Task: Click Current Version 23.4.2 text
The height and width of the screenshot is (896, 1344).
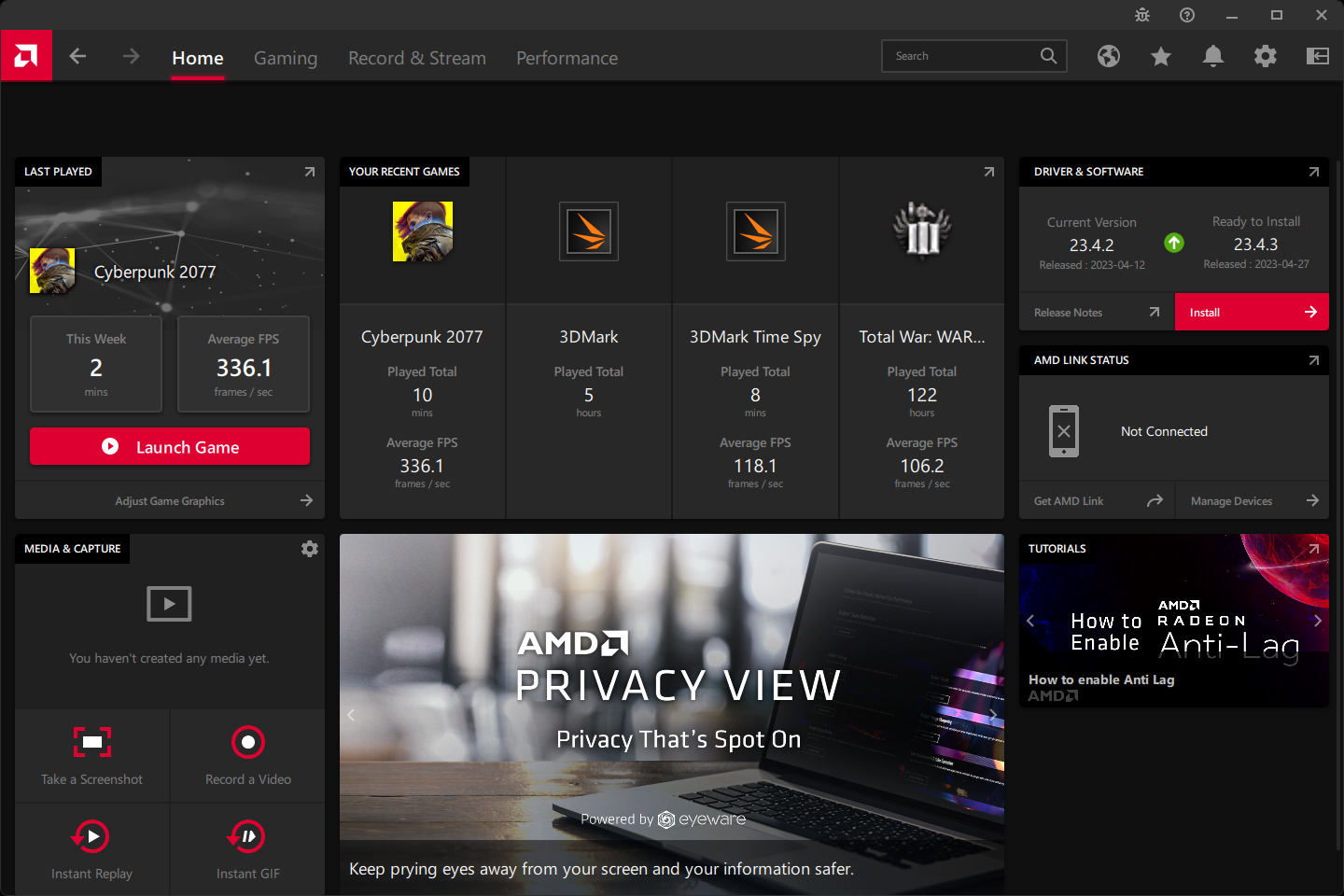Action: click(x=1092, y=245)
